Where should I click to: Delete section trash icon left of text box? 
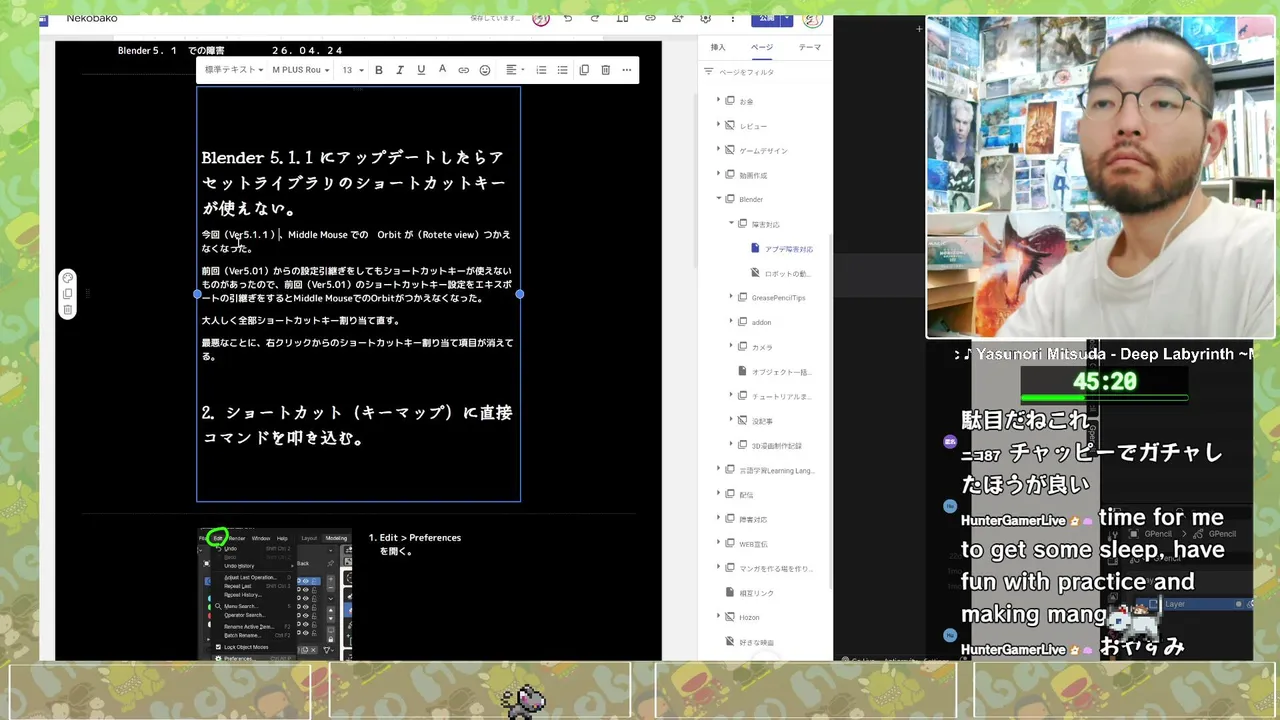67,310
